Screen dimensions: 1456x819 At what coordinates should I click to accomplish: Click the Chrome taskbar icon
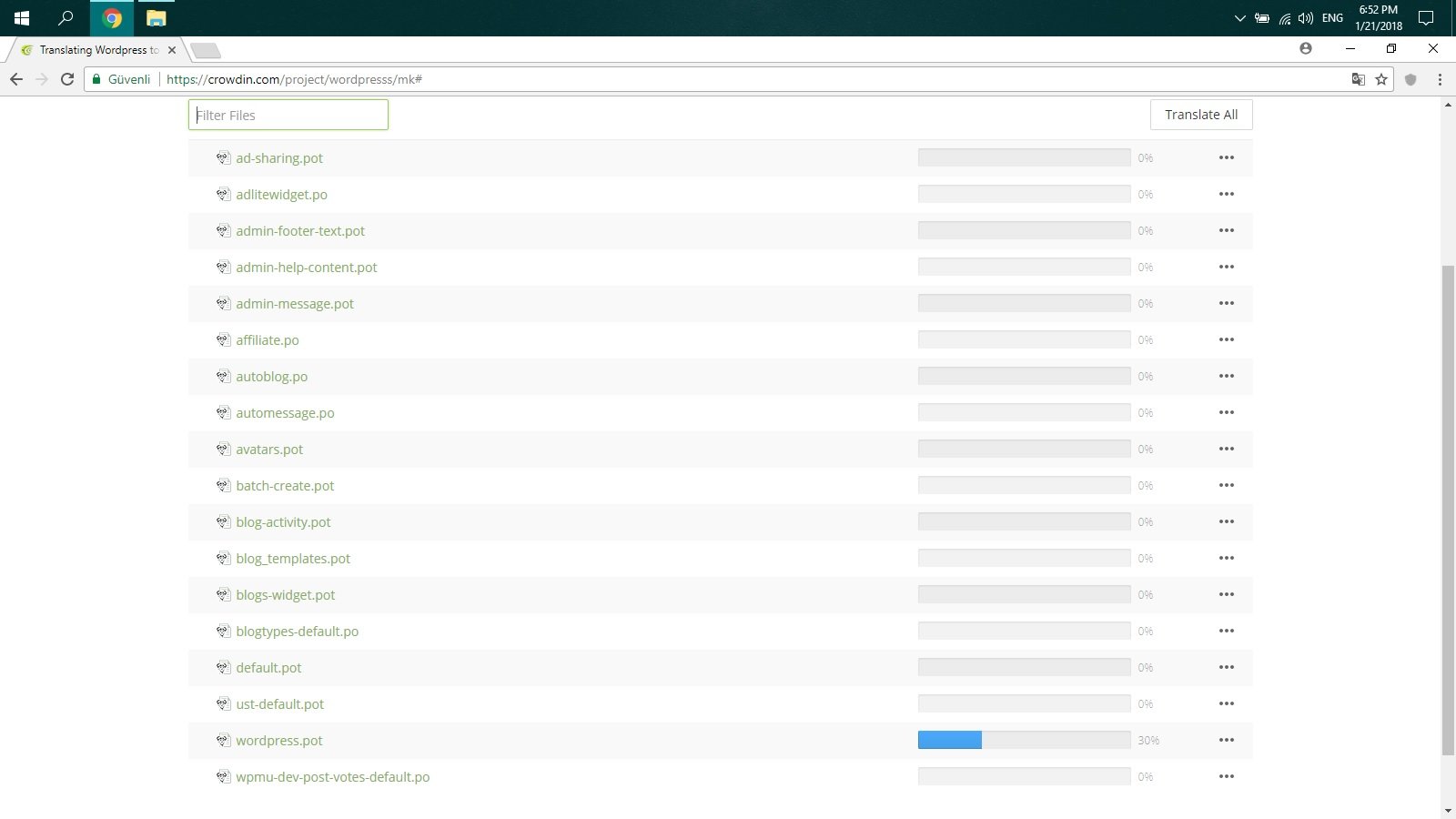point(112,18)
